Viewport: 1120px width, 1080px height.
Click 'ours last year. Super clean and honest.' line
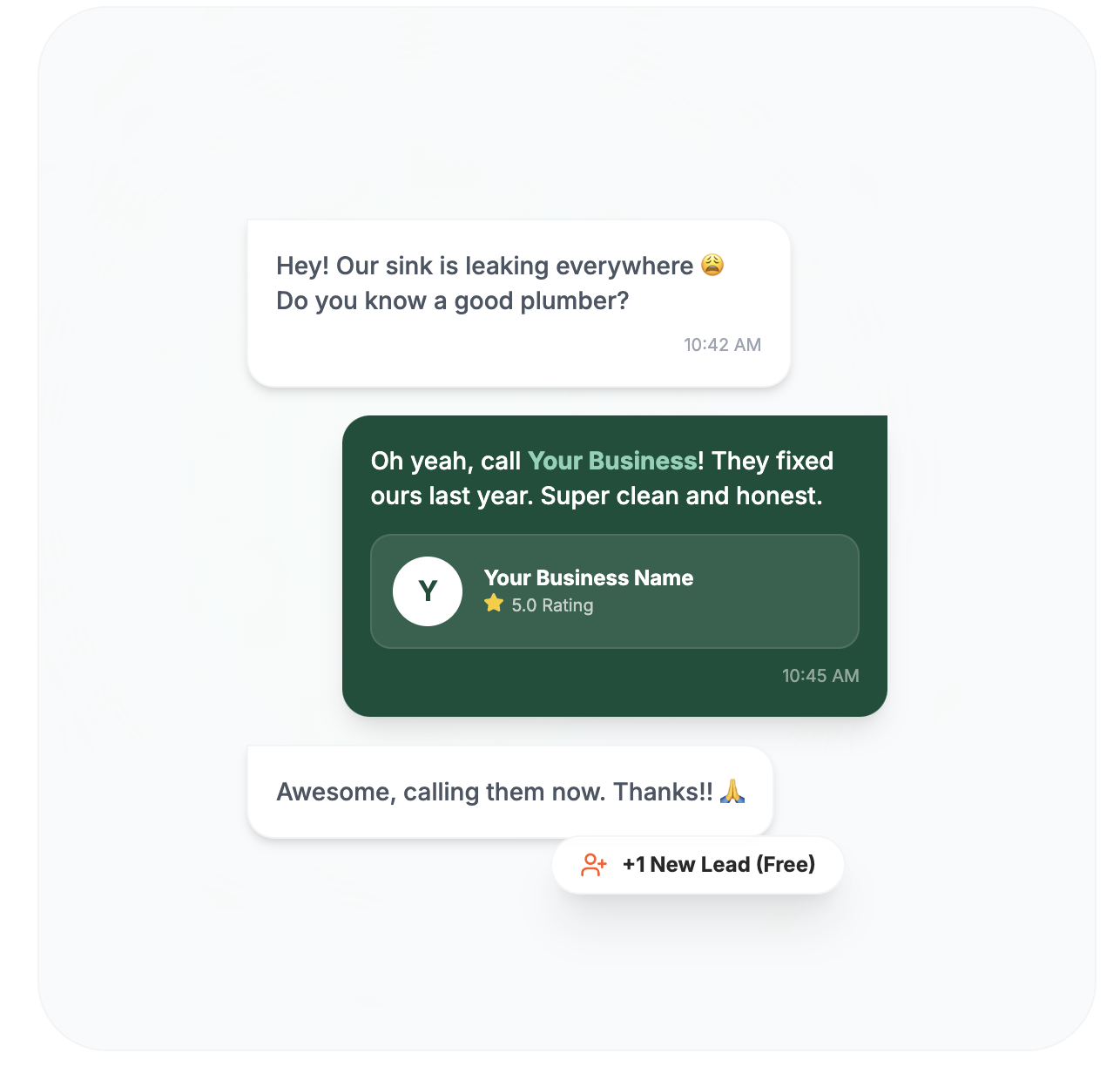point(597,496)
